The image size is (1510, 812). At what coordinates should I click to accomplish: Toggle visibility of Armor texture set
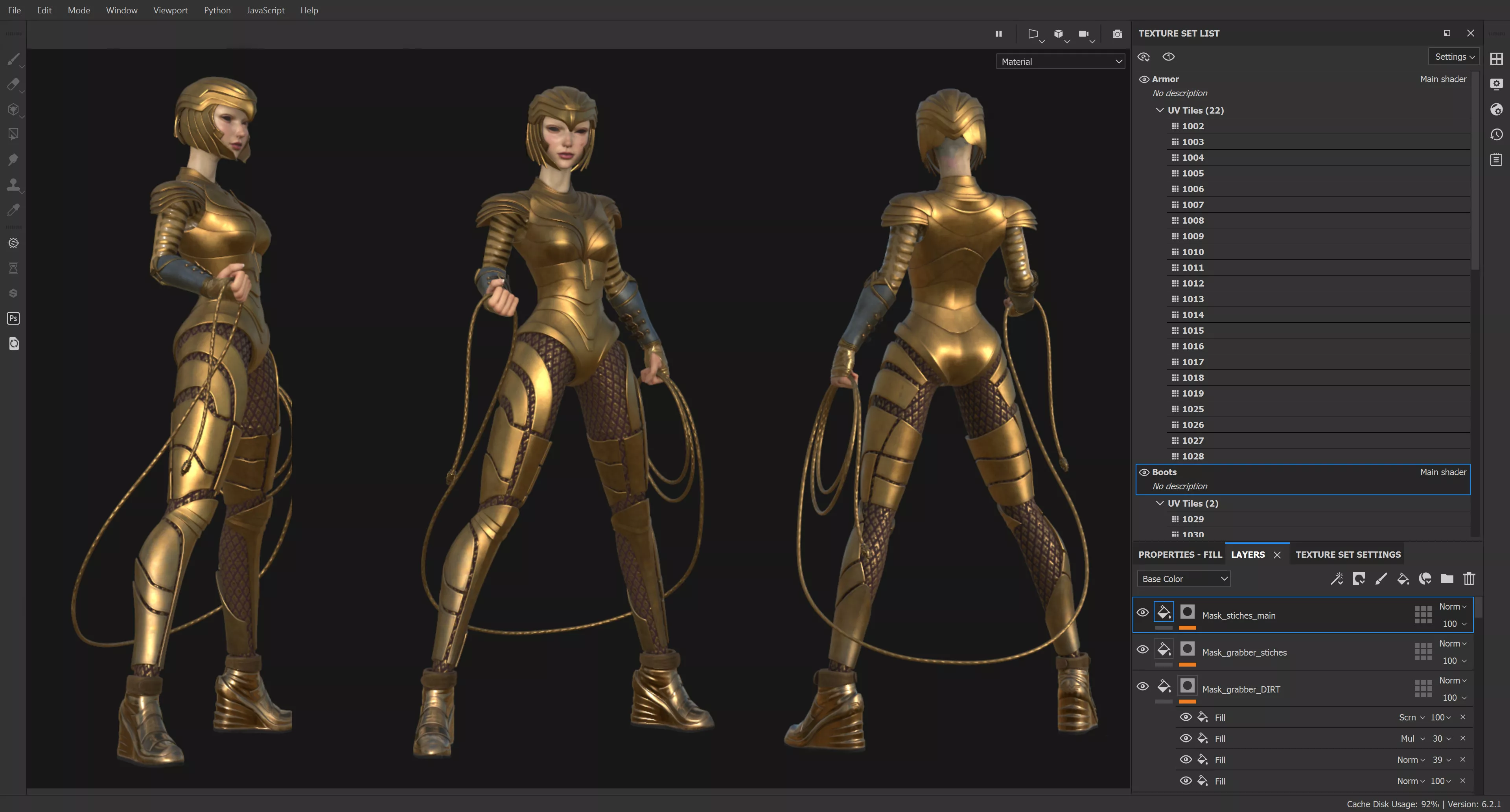(1144, 79)
